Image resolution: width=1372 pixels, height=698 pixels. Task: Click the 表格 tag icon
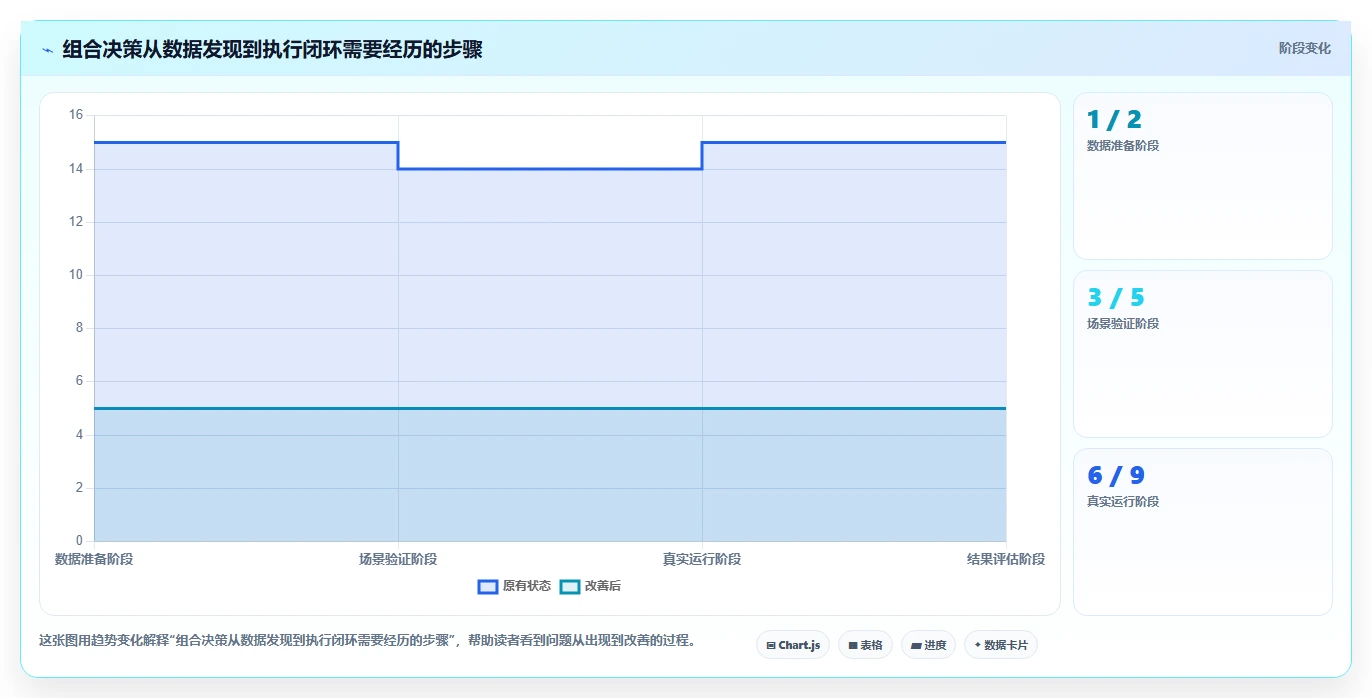click(x=853, y=646)
